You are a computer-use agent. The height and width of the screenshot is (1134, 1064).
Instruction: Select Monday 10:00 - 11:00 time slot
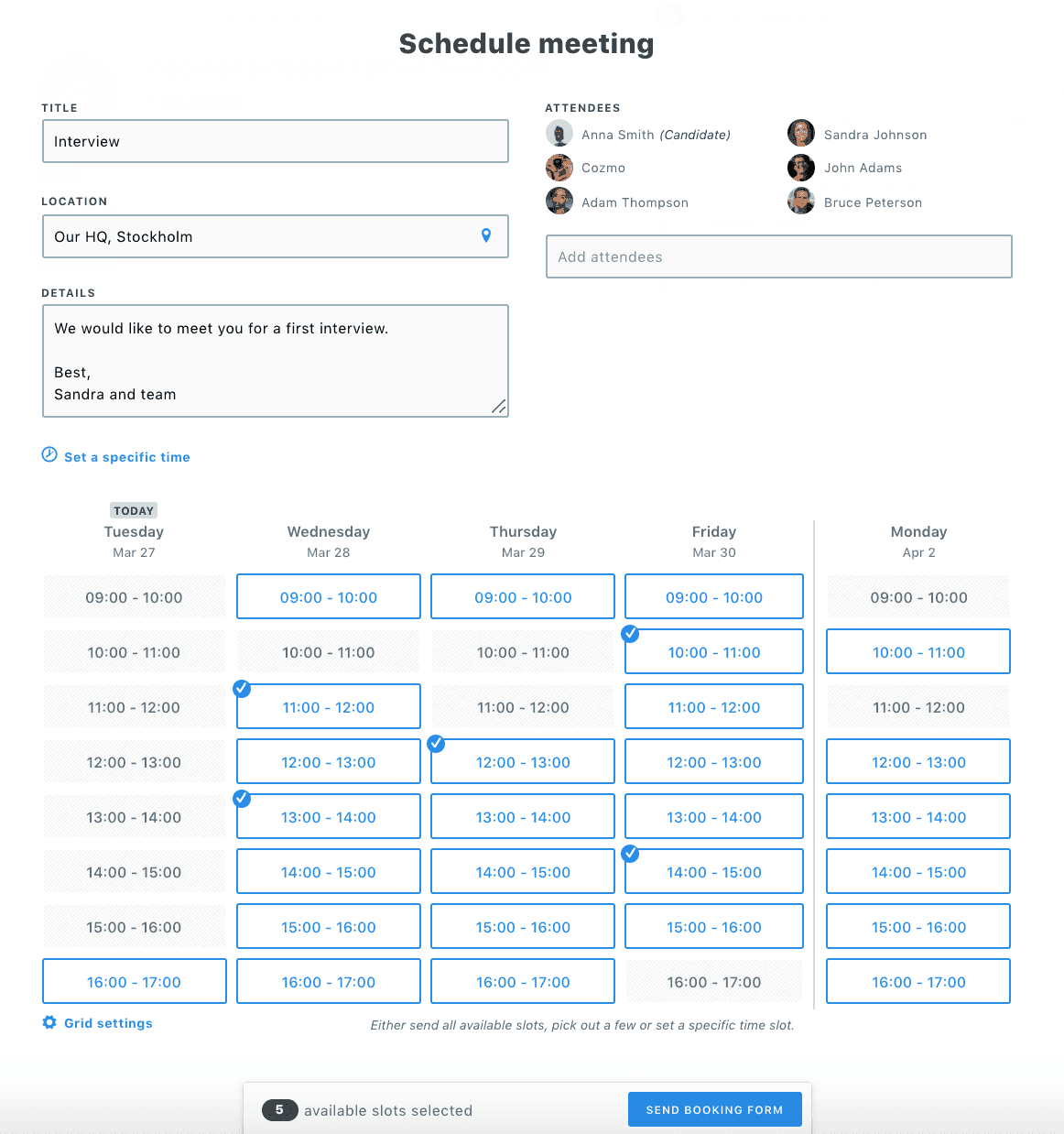pos(918,651)
